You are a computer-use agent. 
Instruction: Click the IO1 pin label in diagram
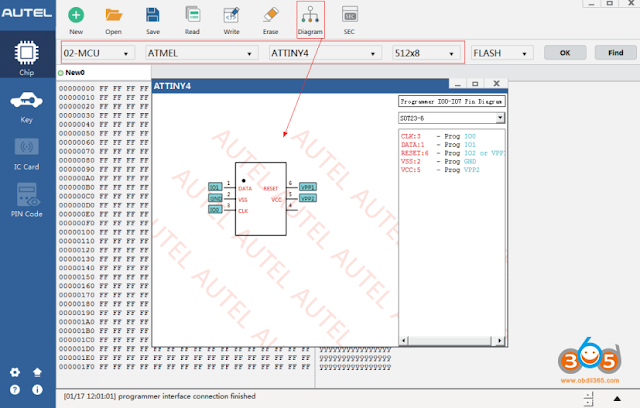point(215,187)
